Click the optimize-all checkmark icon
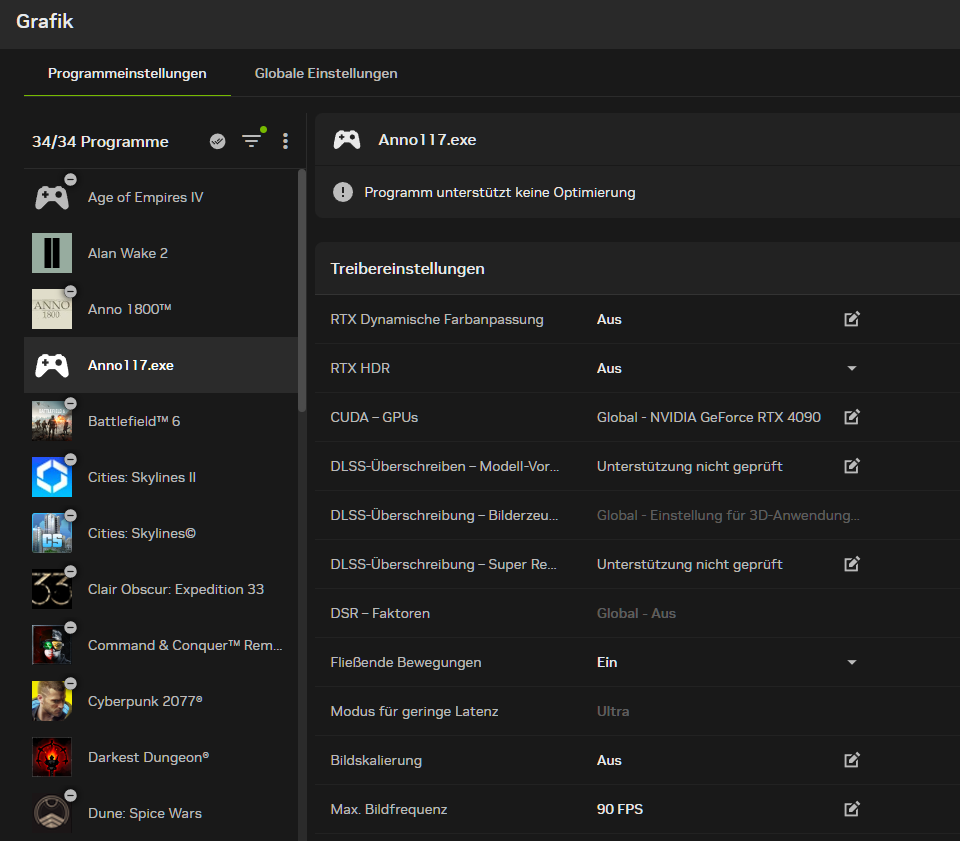Screen dimensions: 960x841 pyautogui.click(x=217, y=141)
